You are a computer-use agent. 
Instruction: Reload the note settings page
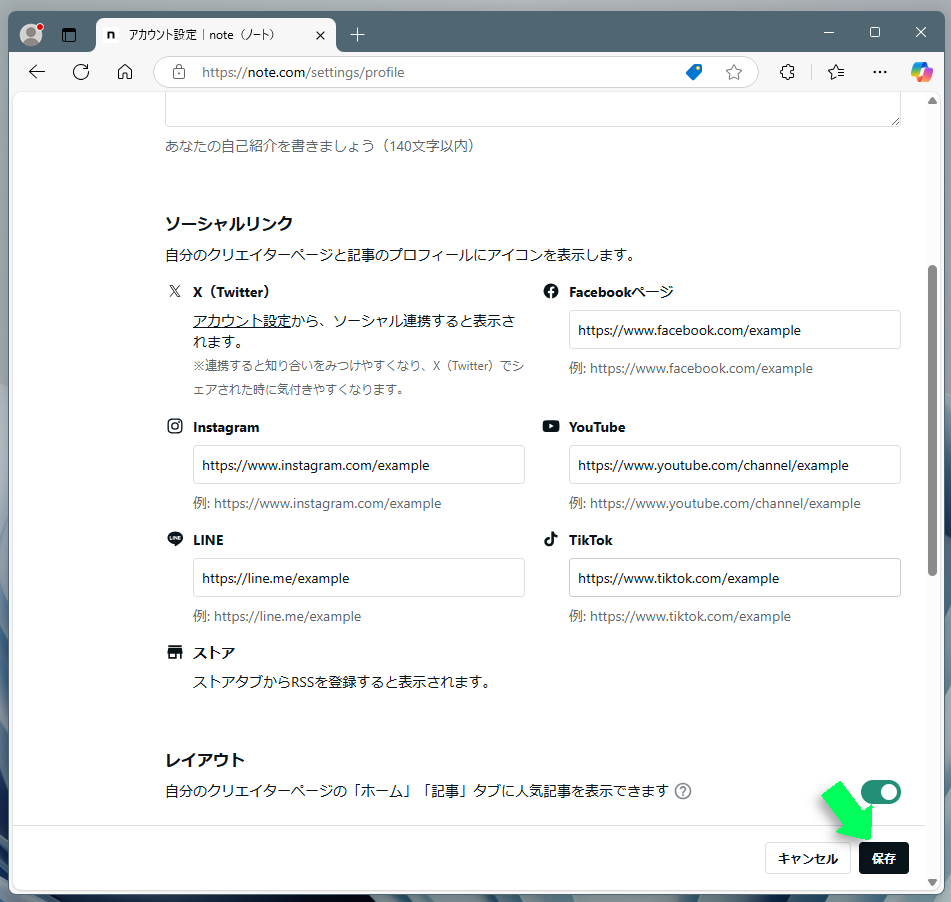(x=81, y=72)
